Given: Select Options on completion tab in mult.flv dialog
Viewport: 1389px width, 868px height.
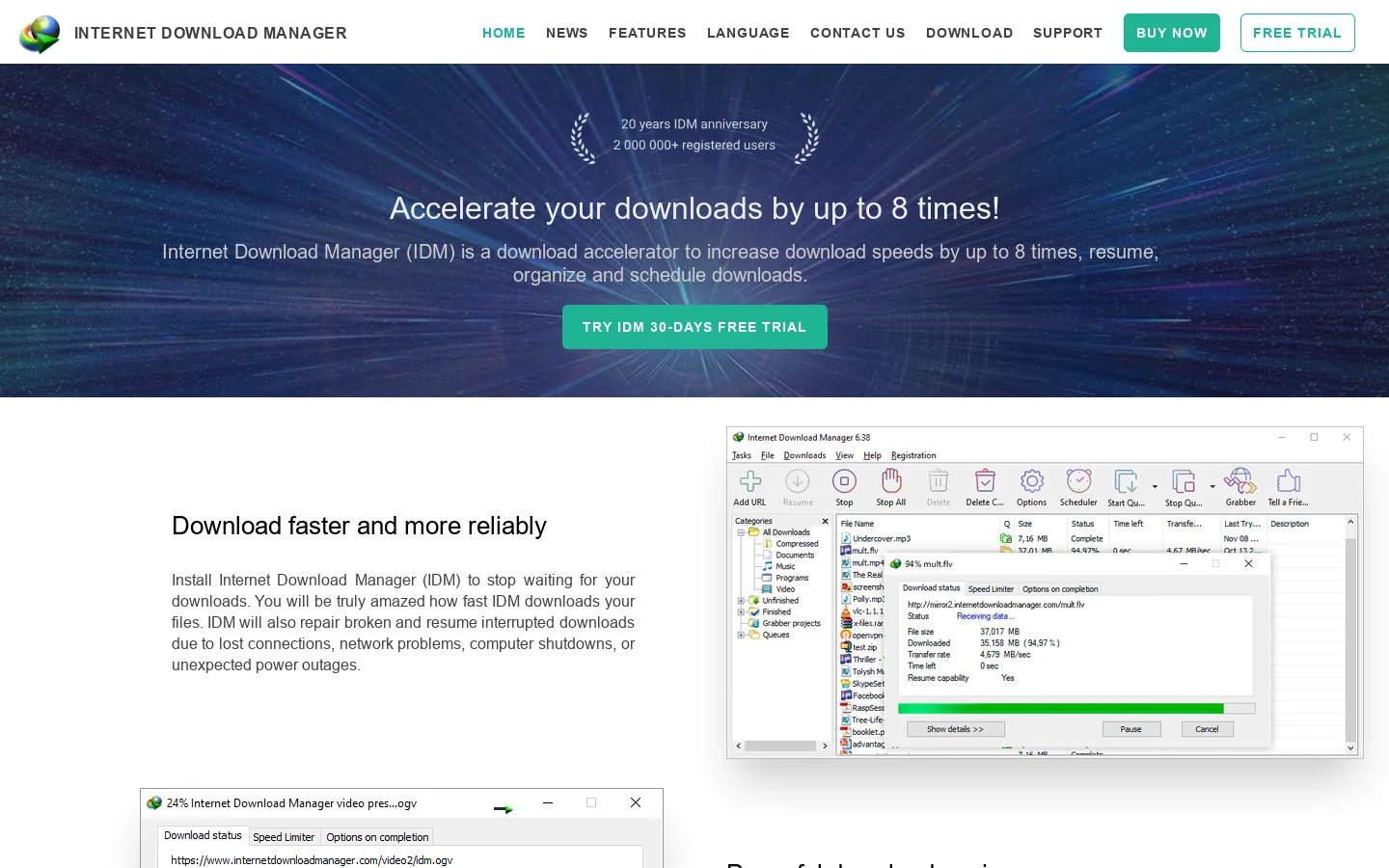Looking at the screenshot, I should tap(1060, 589).
